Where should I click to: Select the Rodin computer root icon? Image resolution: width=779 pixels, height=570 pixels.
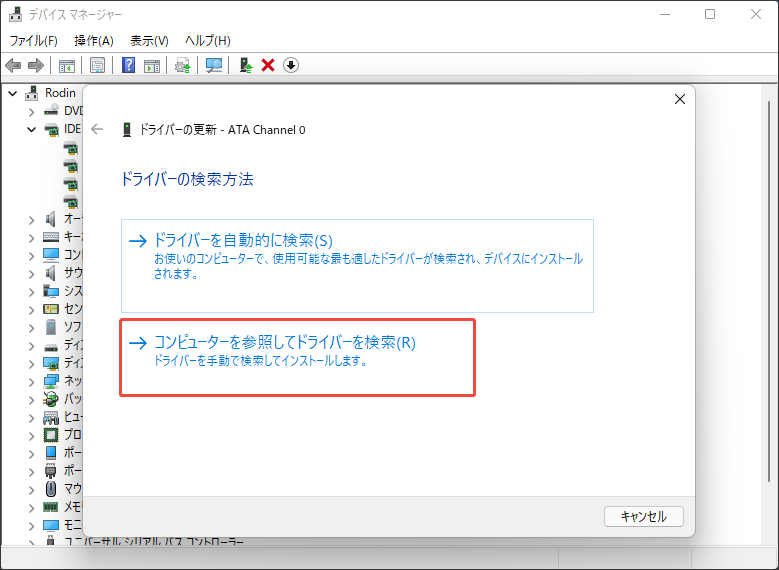point(32,93)
